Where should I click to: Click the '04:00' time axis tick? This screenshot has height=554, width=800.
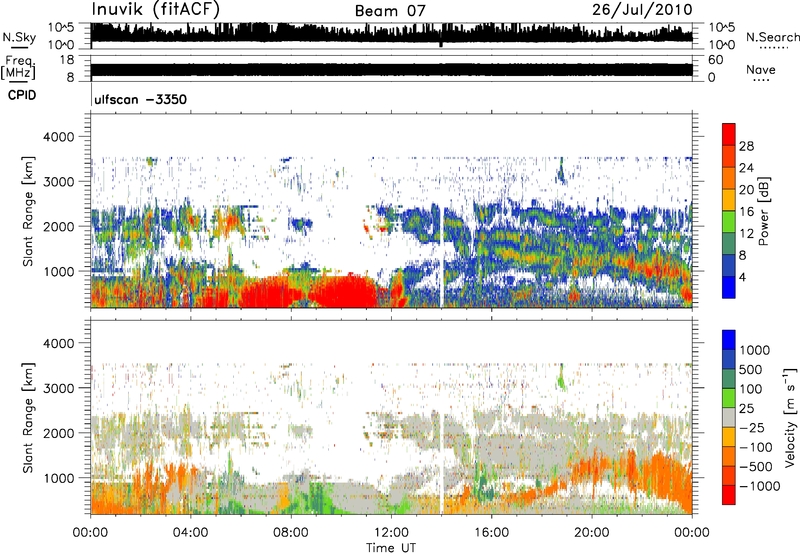point(190,533)
